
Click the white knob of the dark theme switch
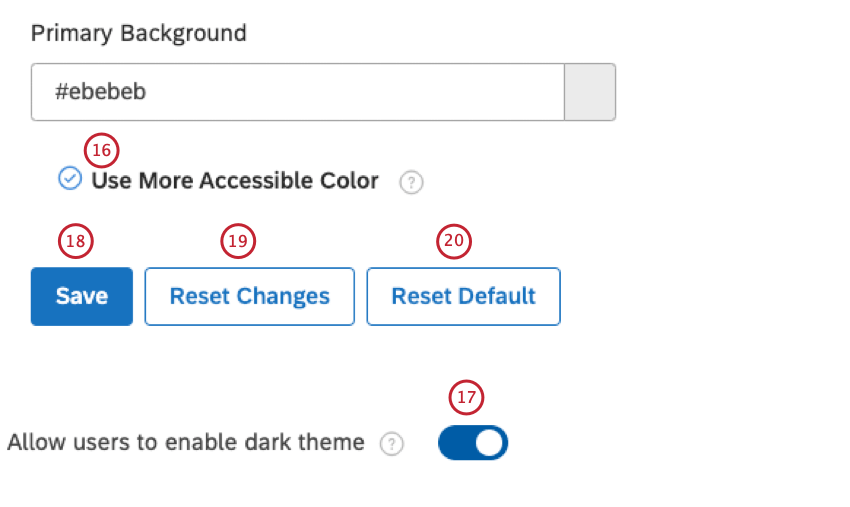pyautogui.click(x=489, y=443)
